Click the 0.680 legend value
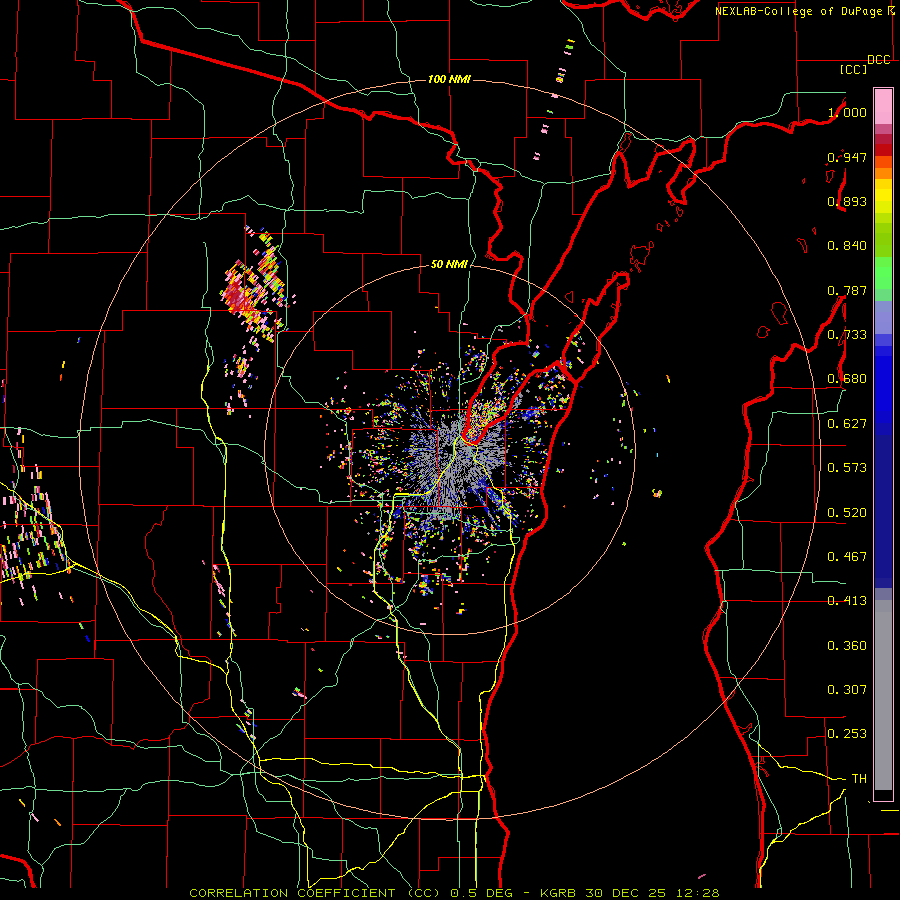Screen dimensions: 900x900 [847, 379]
